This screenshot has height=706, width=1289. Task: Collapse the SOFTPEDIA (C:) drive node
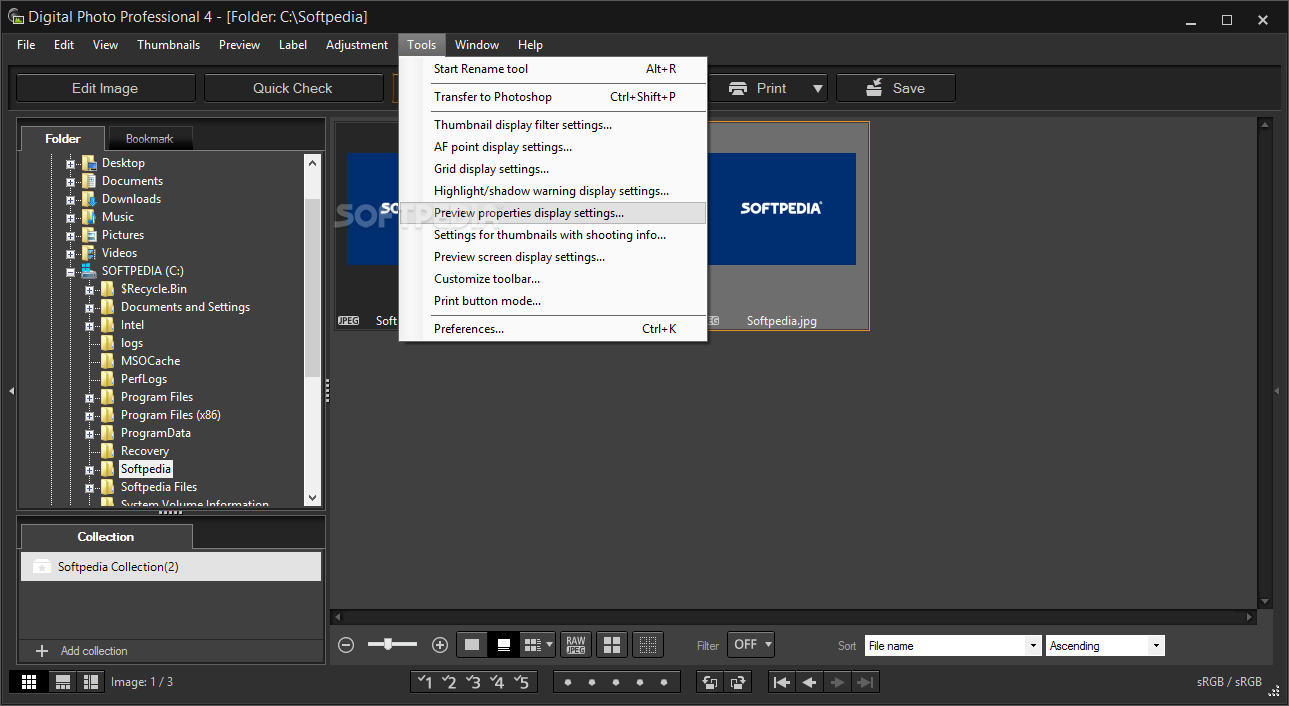pos(71,271)
